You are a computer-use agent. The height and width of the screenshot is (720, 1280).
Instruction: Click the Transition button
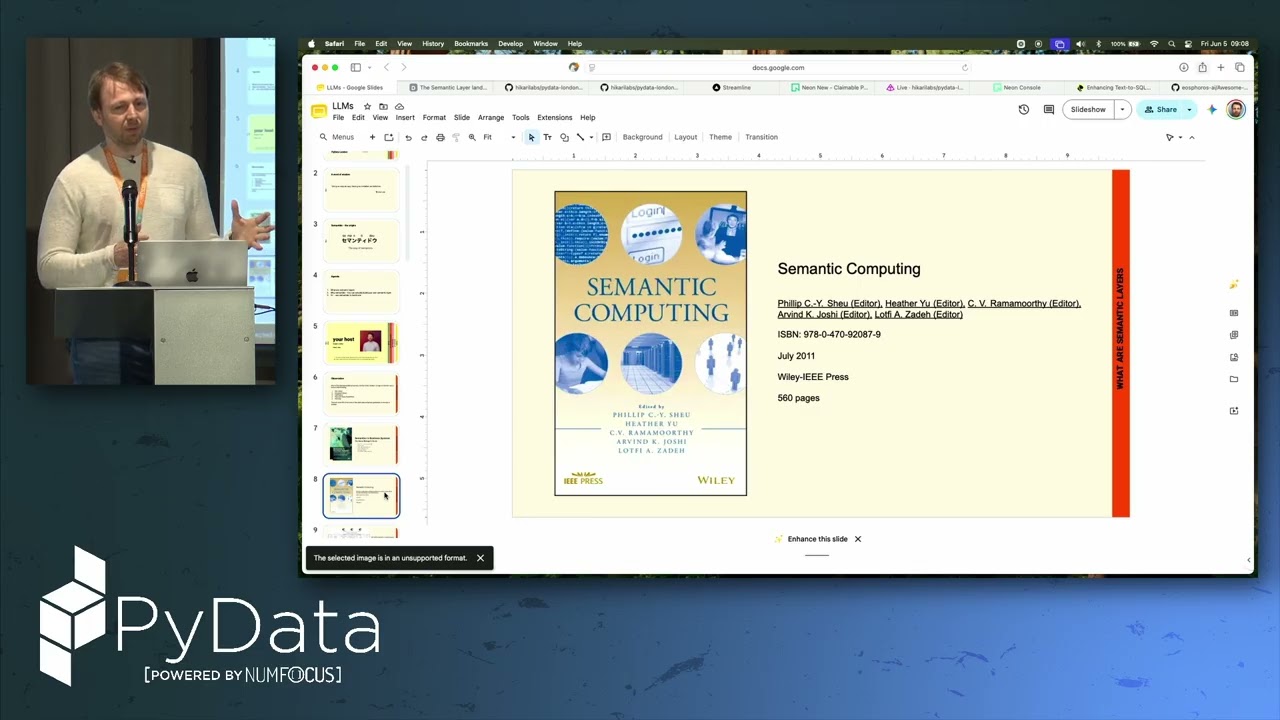pyautogui.click(x=761, y=137)
